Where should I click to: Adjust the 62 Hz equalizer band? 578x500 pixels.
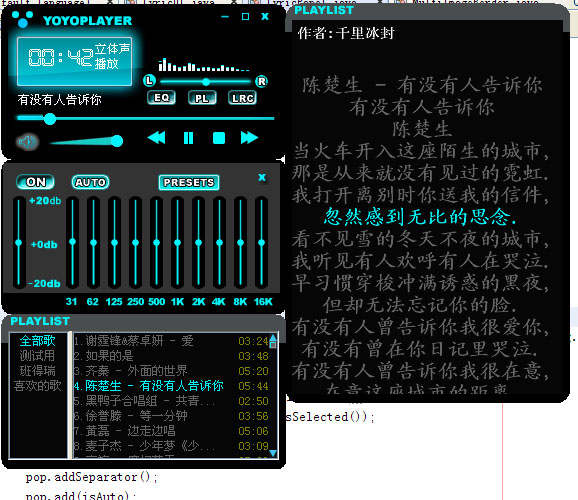pos(94,242)
